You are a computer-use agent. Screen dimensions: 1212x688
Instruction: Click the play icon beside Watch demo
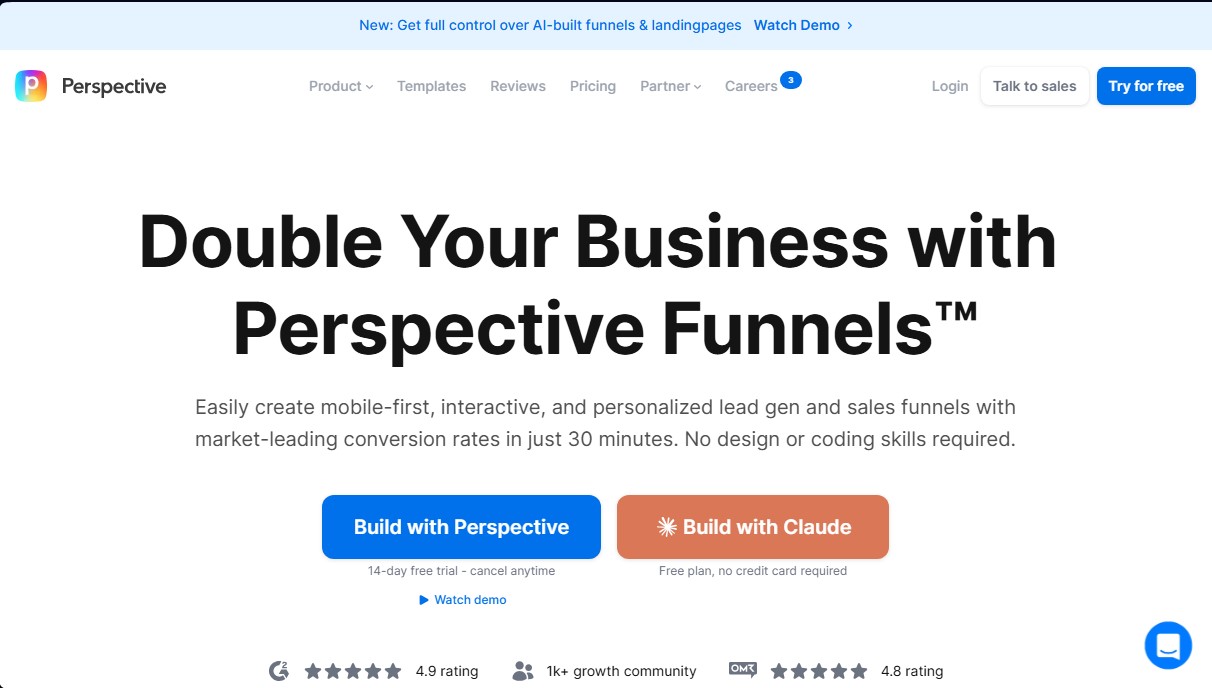[x=424, y=600]
